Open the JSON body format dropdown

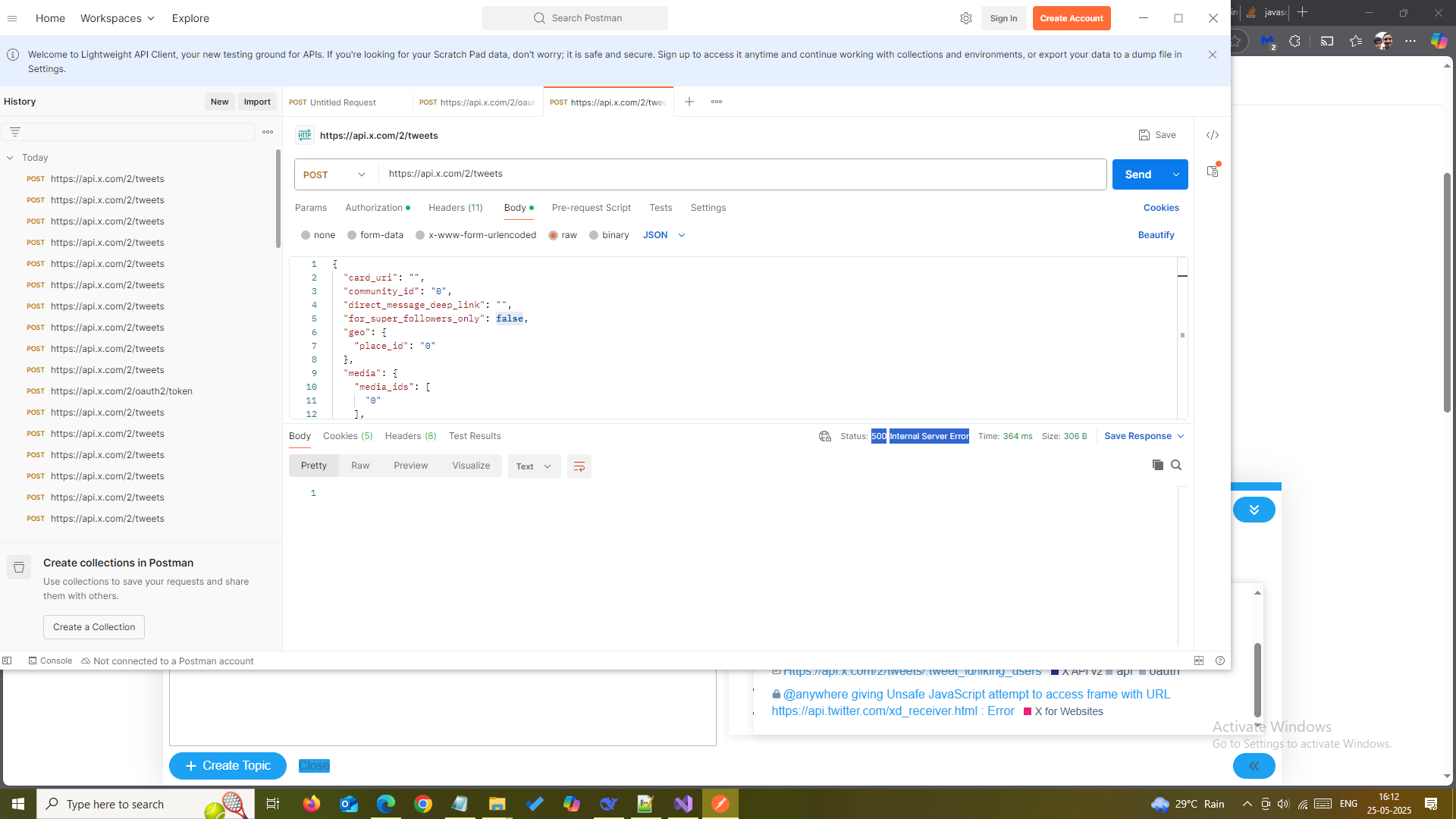click(x=664, y=235)
